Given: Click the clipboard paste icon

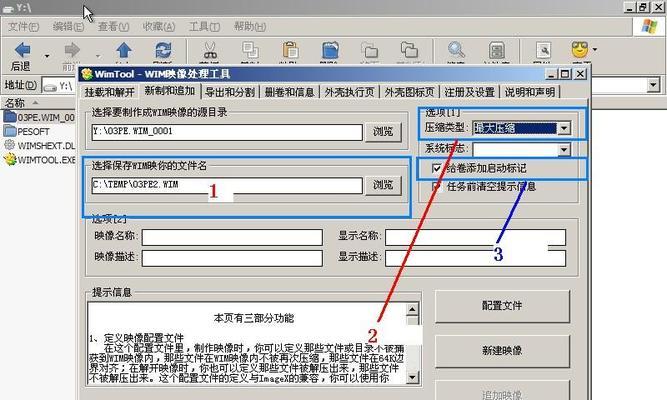Looking at the screenshot, I should [x=290, y=51].
